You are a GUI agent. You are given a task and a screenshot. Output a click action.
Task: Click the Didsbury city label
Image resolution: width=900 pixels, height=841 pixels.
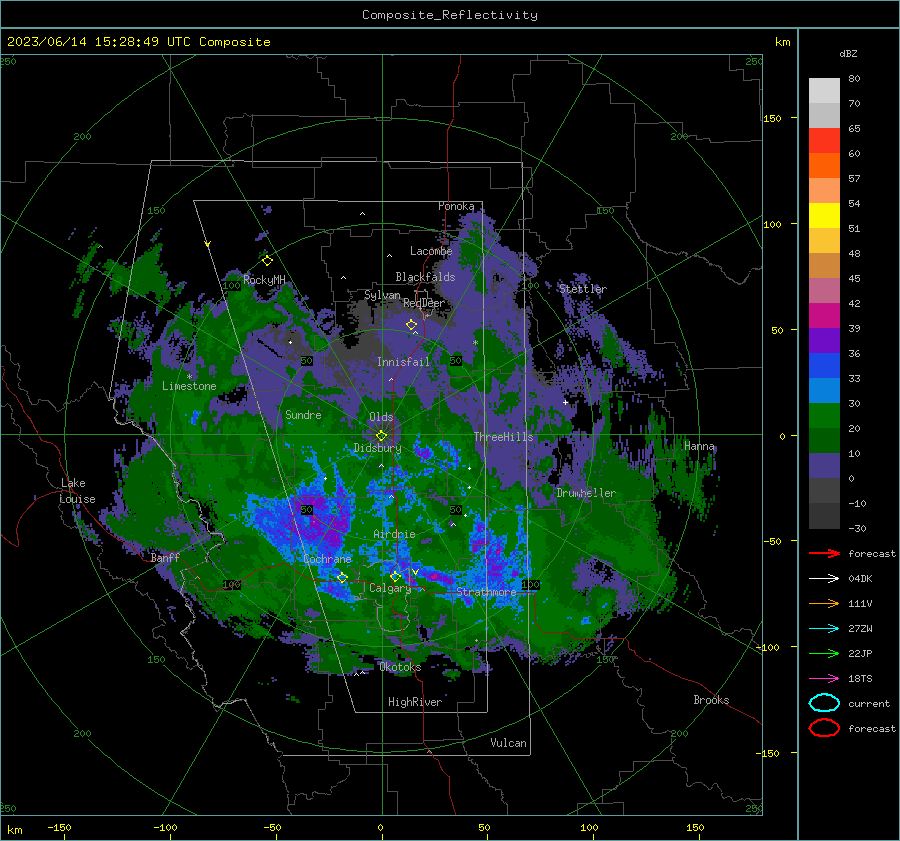click(378, 448)
